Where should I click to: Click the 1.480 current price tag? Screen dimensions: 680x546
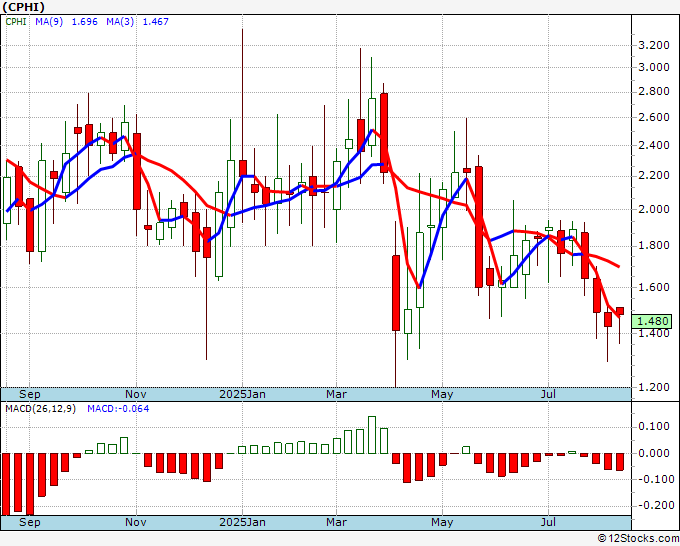tap(652, 321)
